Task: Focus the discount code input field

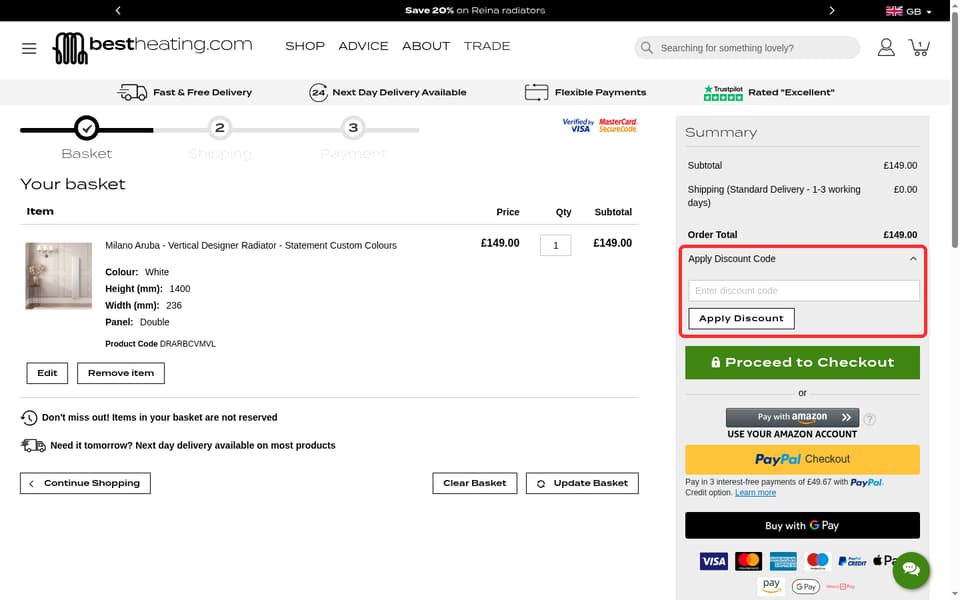Action: [803, 291]
